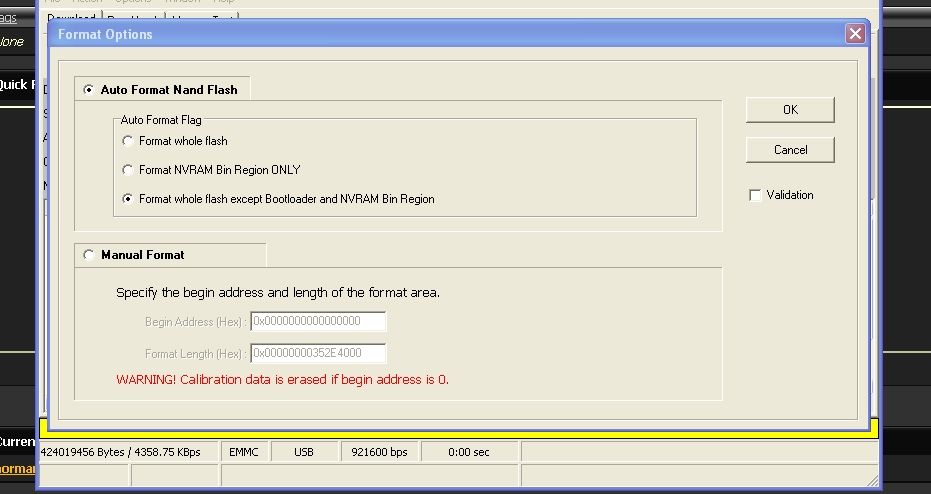The image size is (931, 494).
Task: Switch to the Manual Format option
Action: [89, 255]
